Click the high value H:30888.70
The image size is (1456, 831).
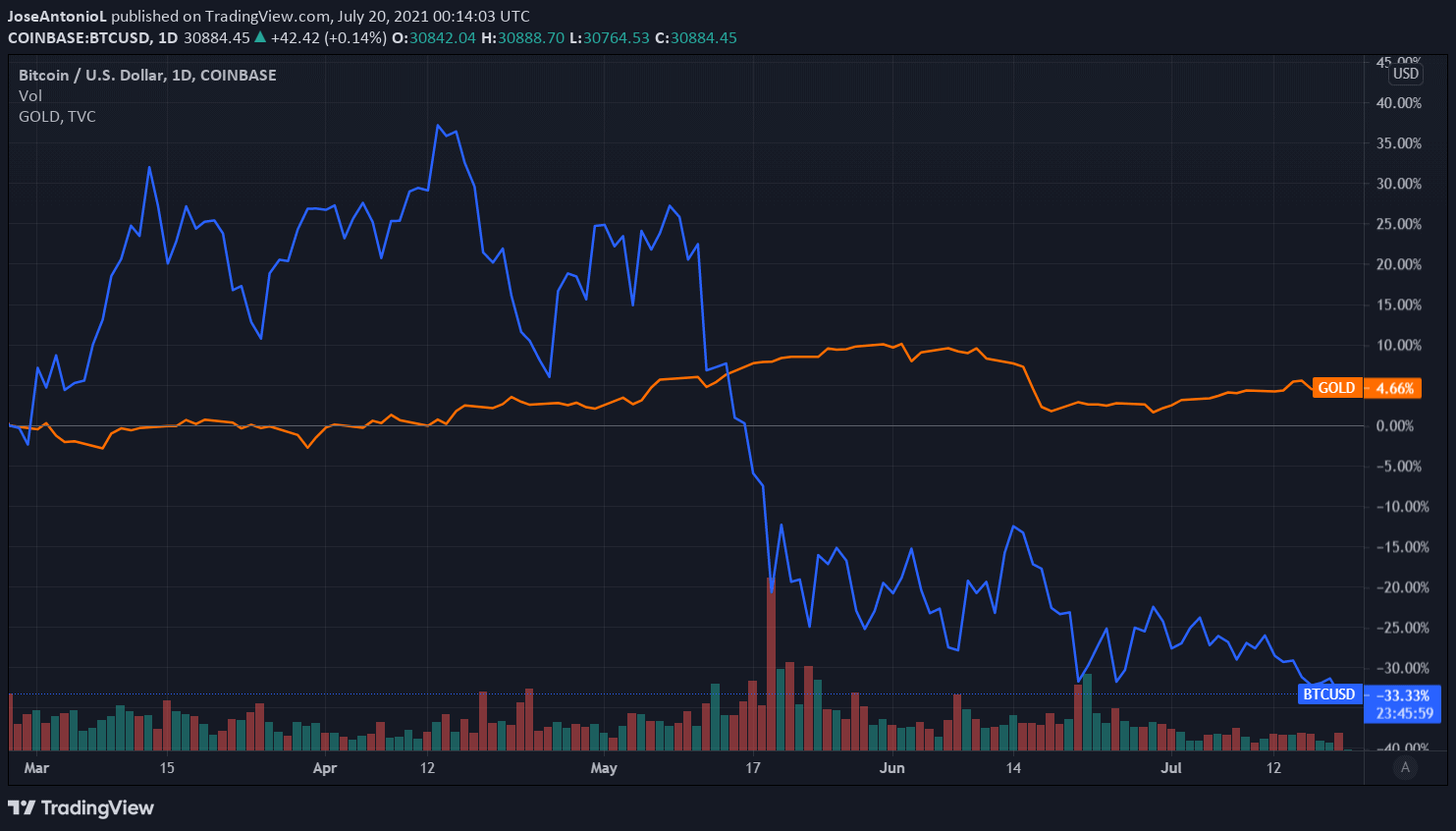(x=523, y=37)
